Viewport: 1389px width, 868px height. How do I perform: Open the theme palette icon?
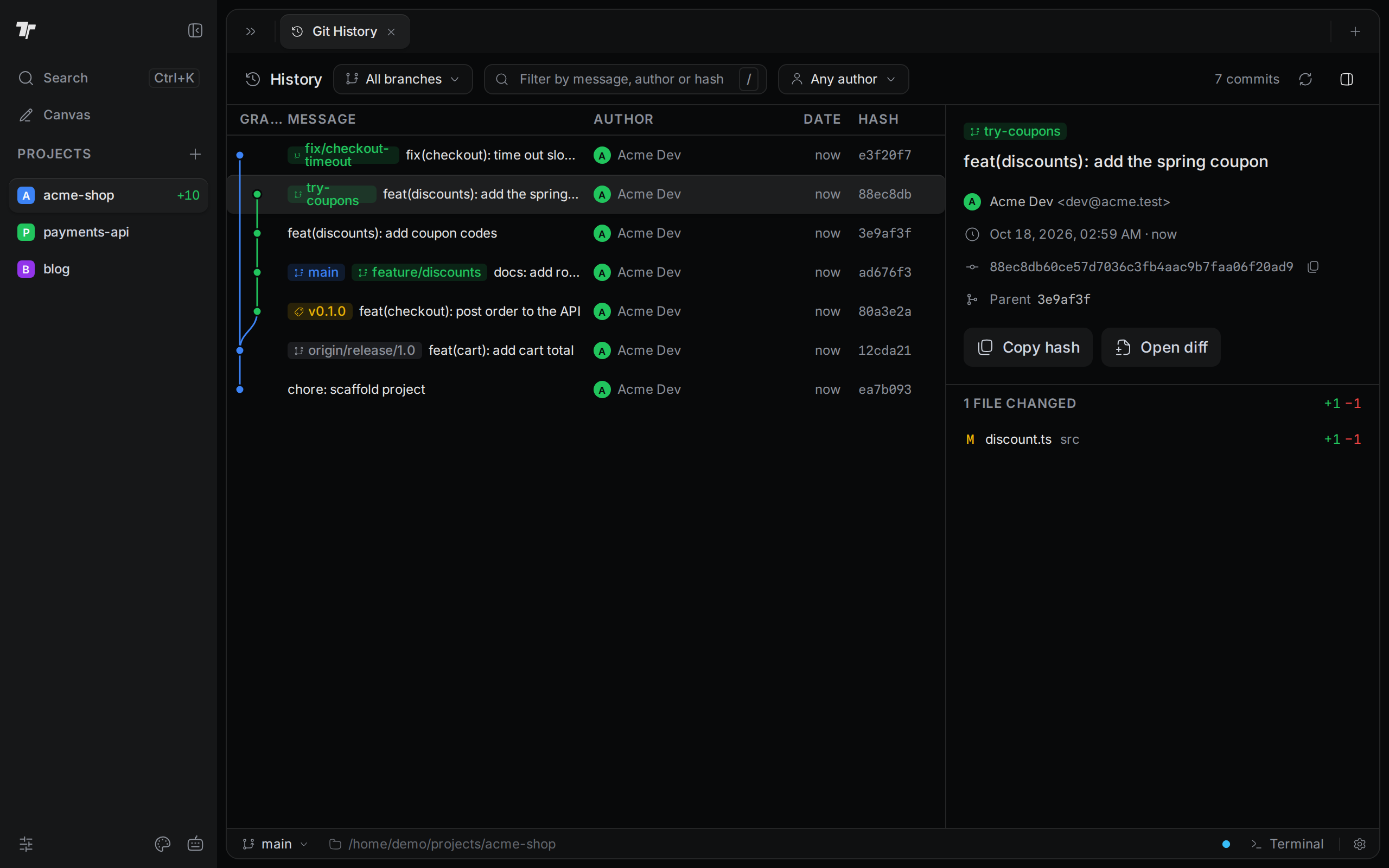[x=162, y=843]
